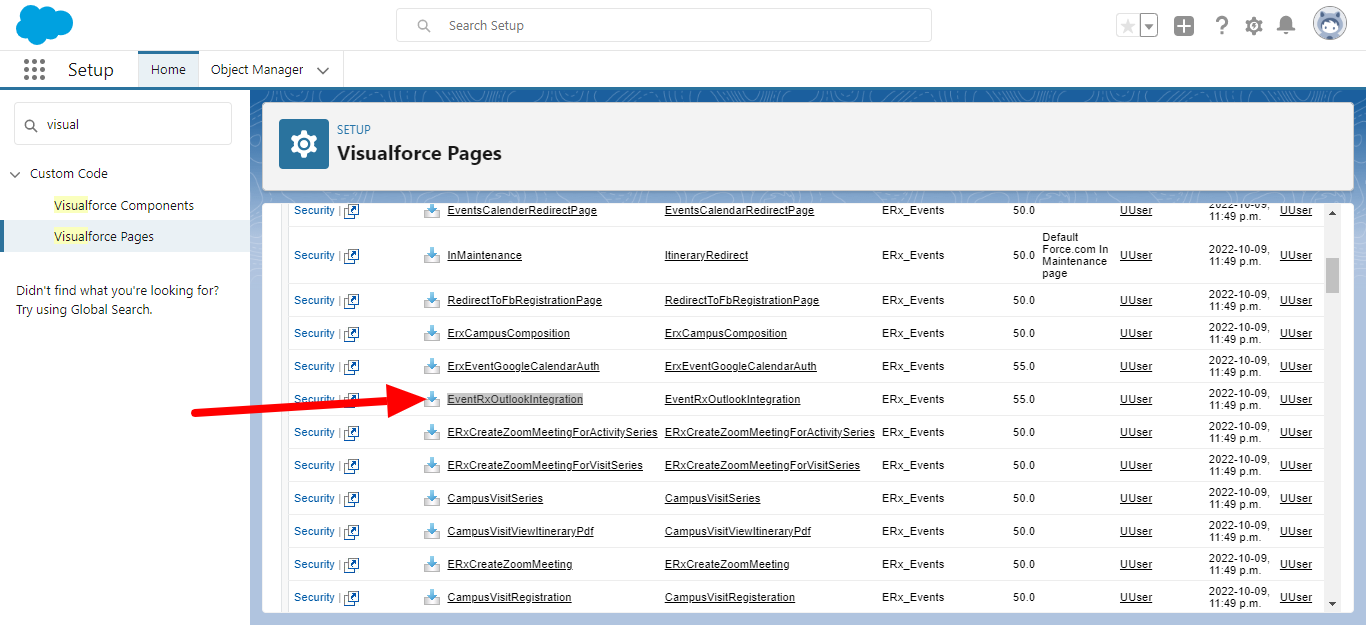Image resolution: width=1366 pixels, height=625 pixels.
Task: Open the App Launcher grid icon
Action: pyautogui.click(x=35, y=69)
